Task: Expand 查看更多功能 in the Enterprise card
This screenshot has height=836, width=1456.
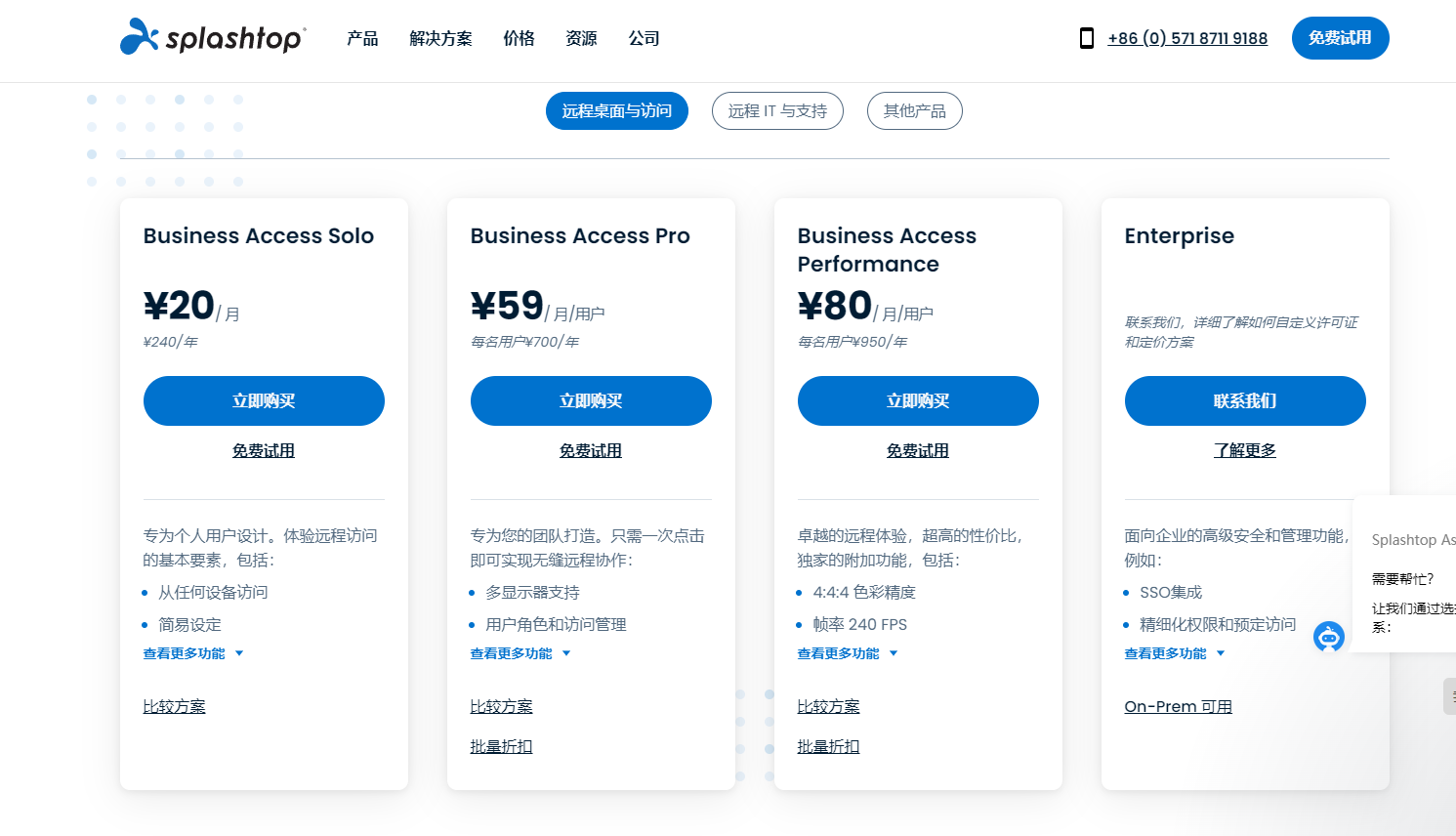Action: pos(1175,653)
